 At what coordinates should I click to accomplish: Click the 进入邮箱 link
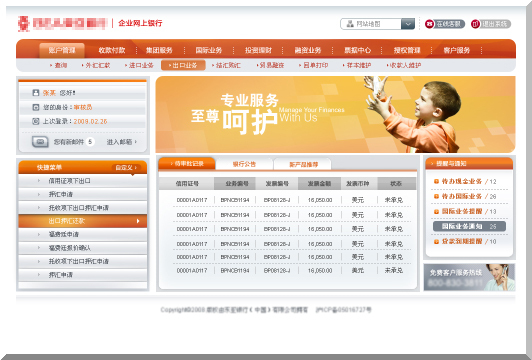121,142
